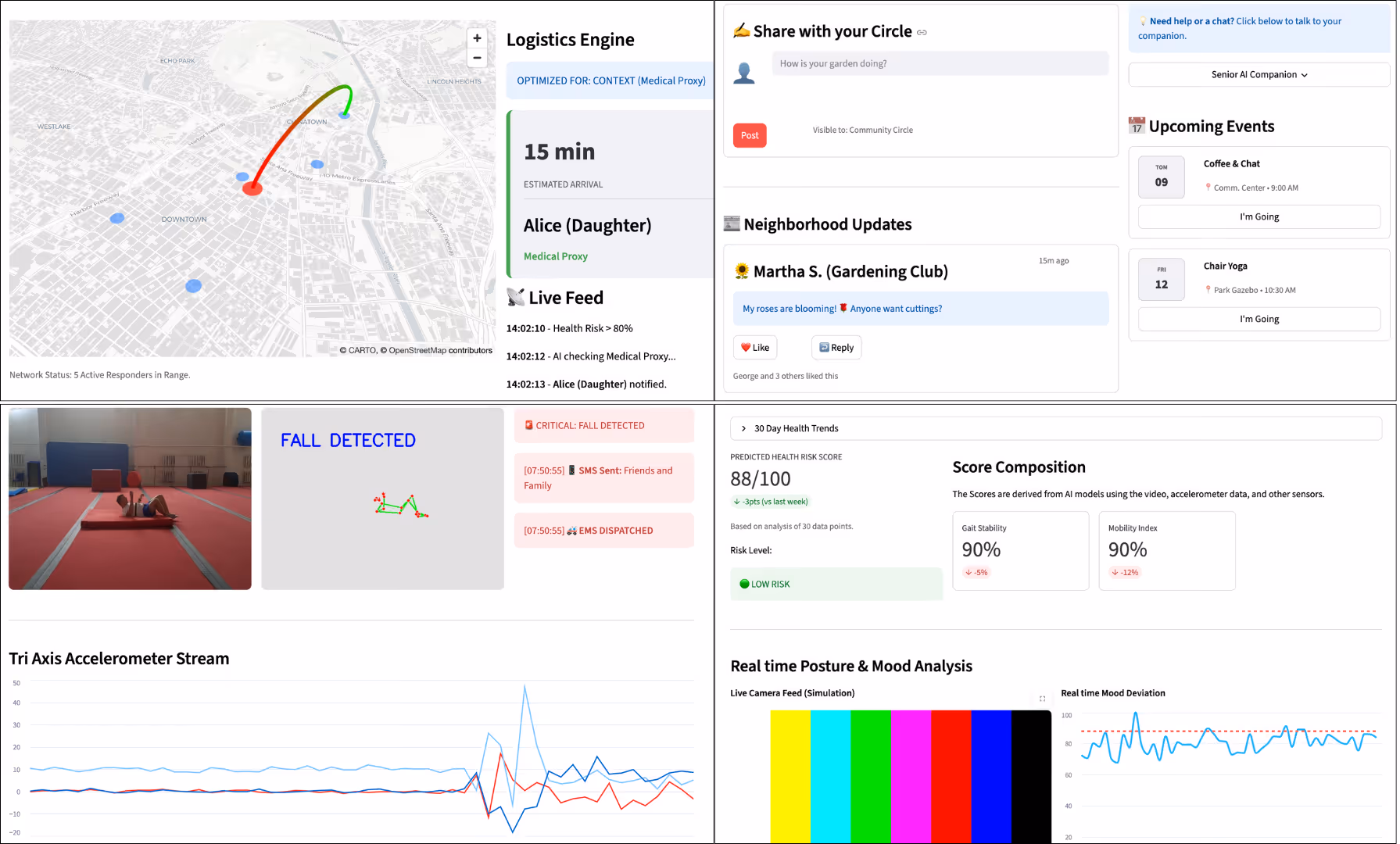Click 'Network Status: 5 Active Responders in Range.'
1400x844 pixels.
99,375
